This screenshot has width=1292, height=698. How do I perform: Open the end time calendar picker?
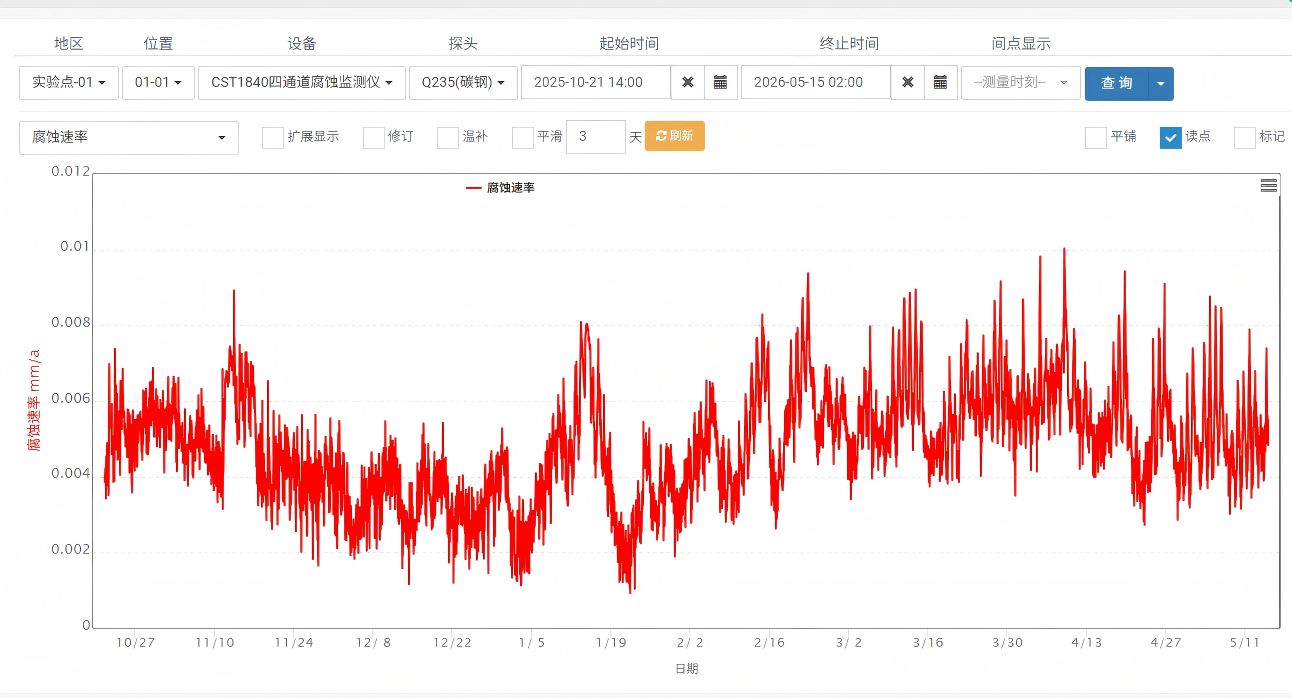pyautogui.click(x=941, y=83)
